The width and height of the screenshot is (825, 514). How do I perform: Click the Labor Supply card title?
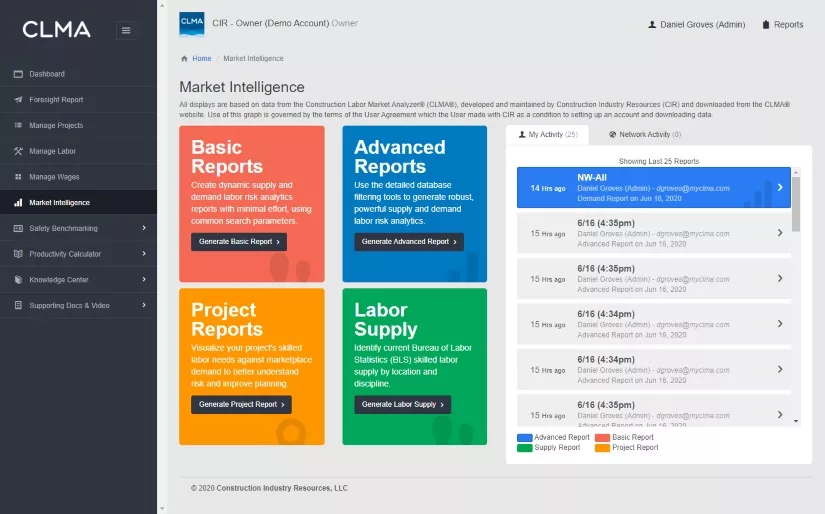[x=386, y=319]
